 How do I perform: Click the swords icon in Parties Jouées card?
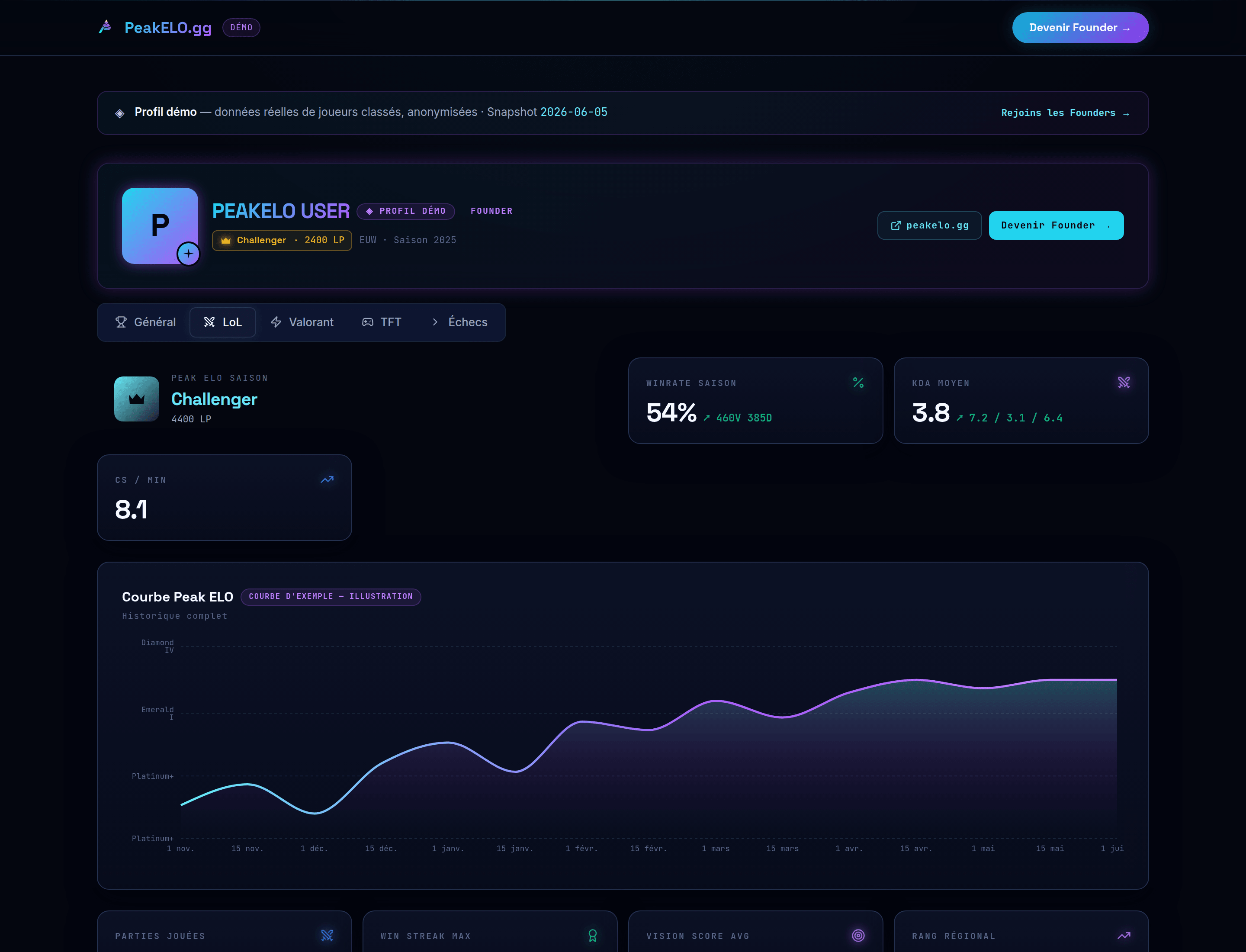tap(327, 936)
